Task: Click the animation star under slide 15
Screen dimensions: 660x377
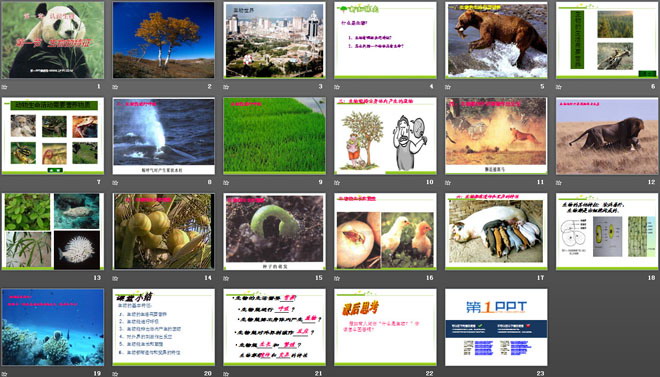Action: coord(226,278)
